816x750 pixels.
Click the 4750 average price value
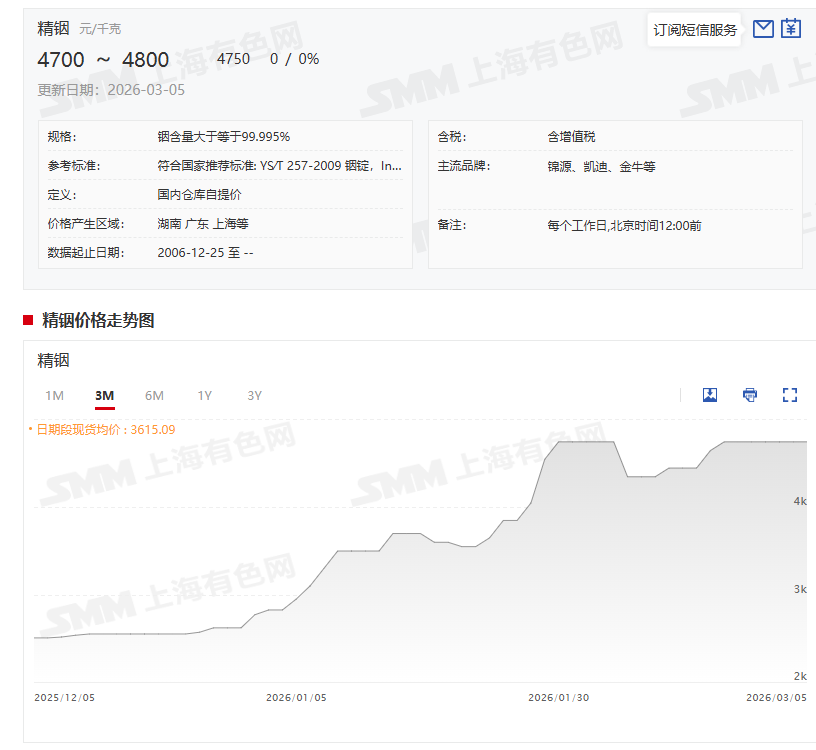coord(233,59)
